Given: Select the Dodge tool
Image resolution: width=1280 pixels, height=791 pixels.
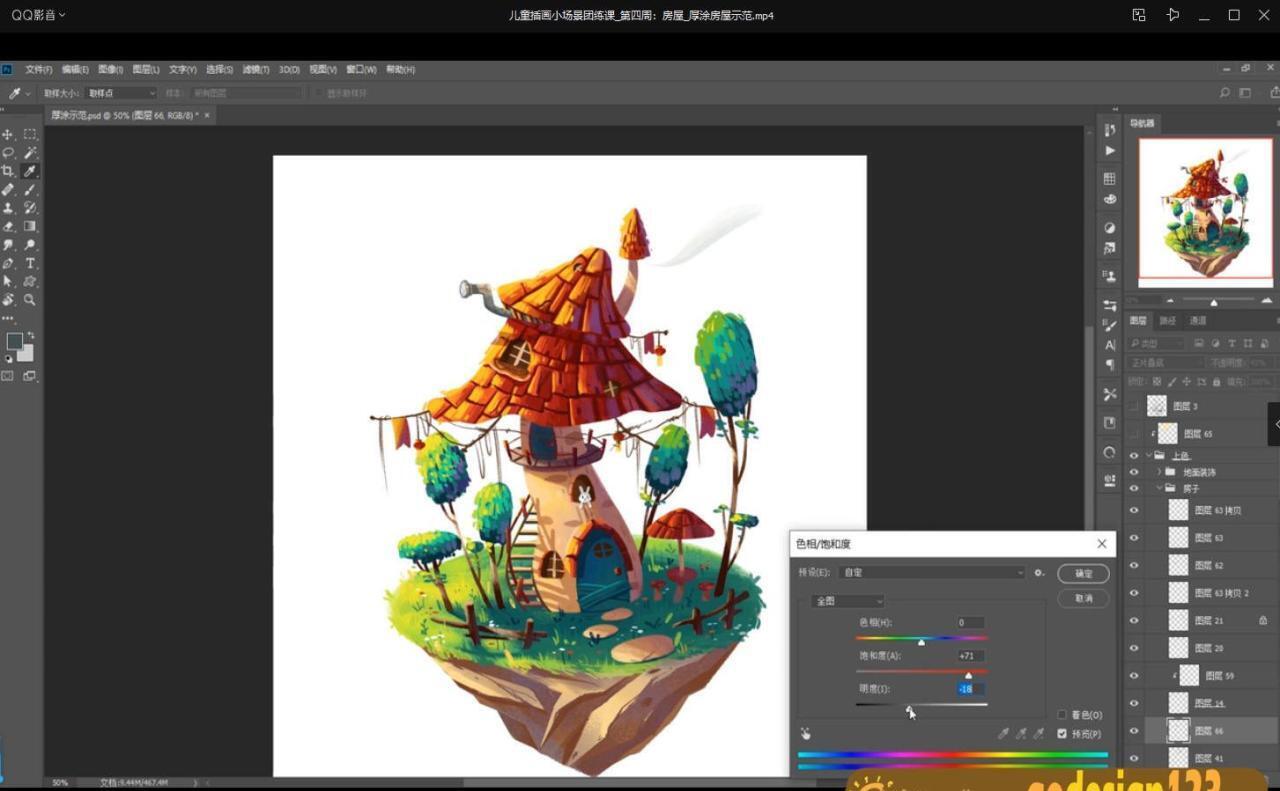Looking at the screenshot, I should 30,245.
